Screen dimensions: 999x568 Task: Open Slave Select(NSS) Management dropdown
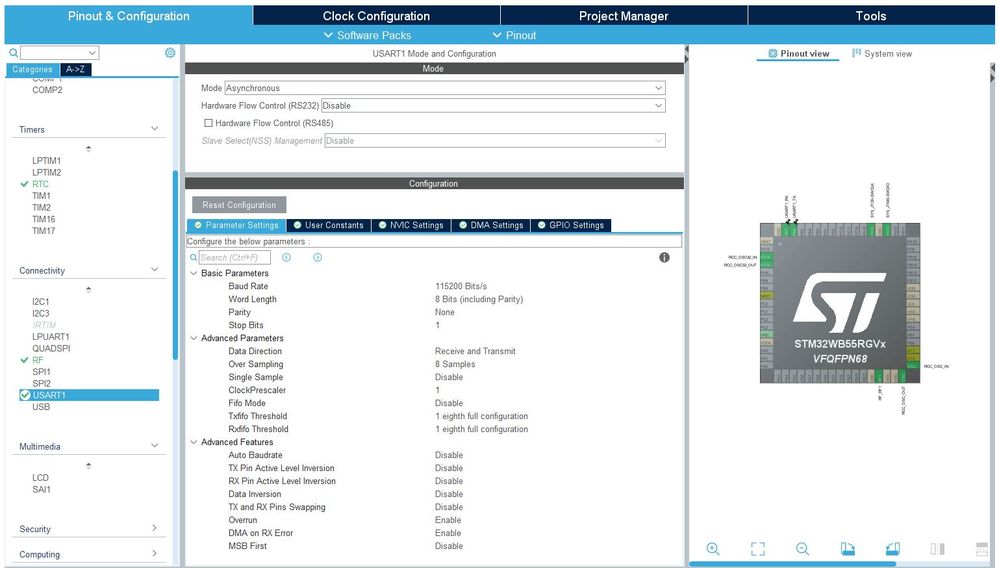click(x=495, y=141)
